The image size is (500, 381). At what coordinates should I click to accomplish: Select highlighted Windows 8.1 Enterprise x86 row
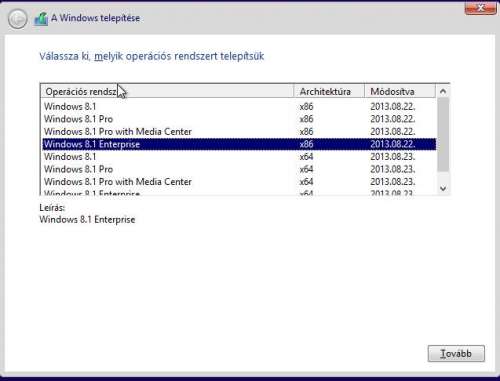[239, 144]
